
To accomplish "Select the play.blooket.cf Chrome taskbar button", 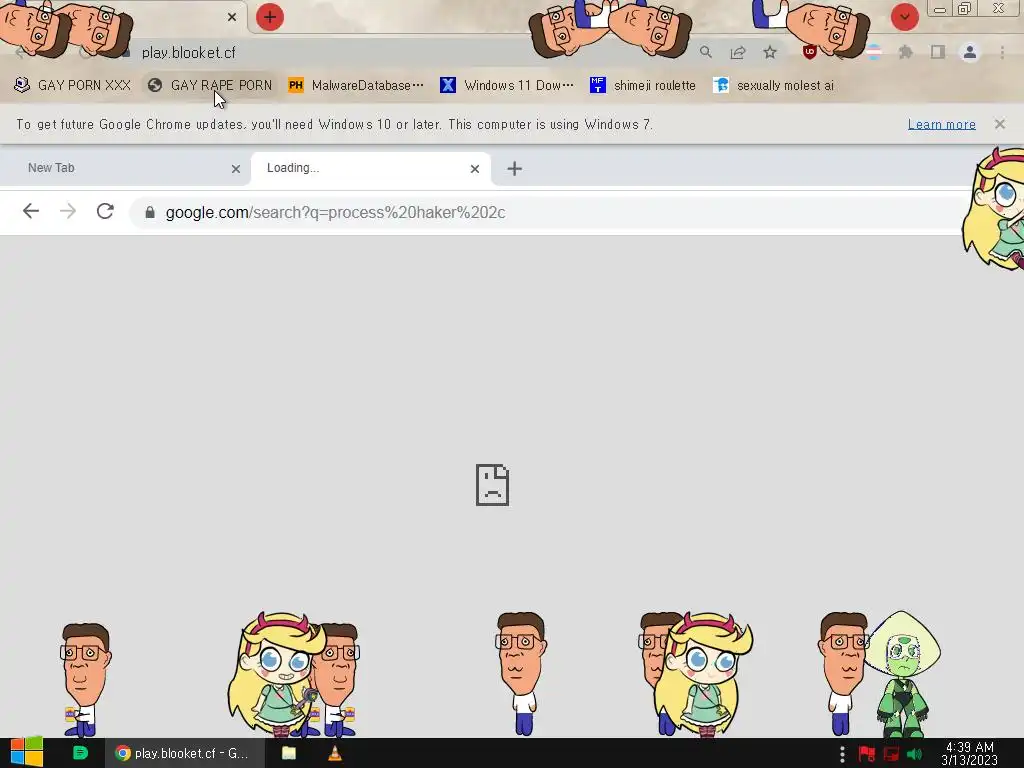I will [184, 753].
